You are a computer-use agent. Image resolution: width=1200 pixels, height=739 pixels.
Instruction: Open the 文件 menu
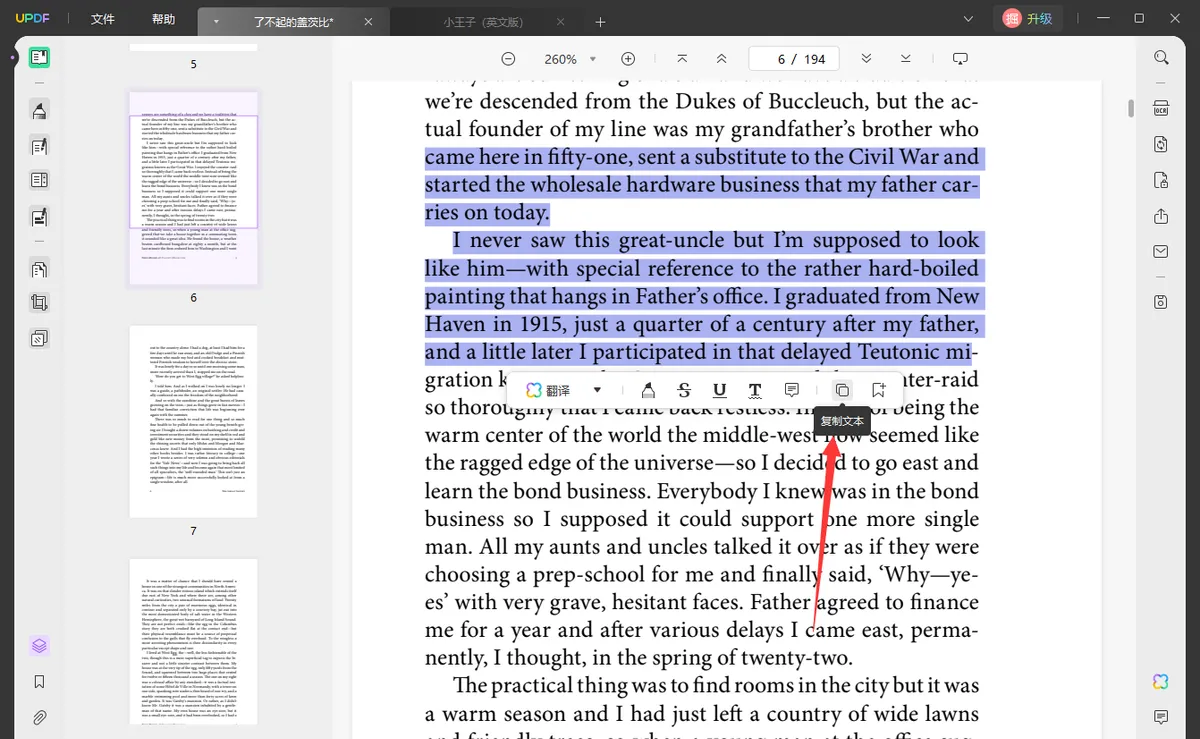click(x=102, y=19)
